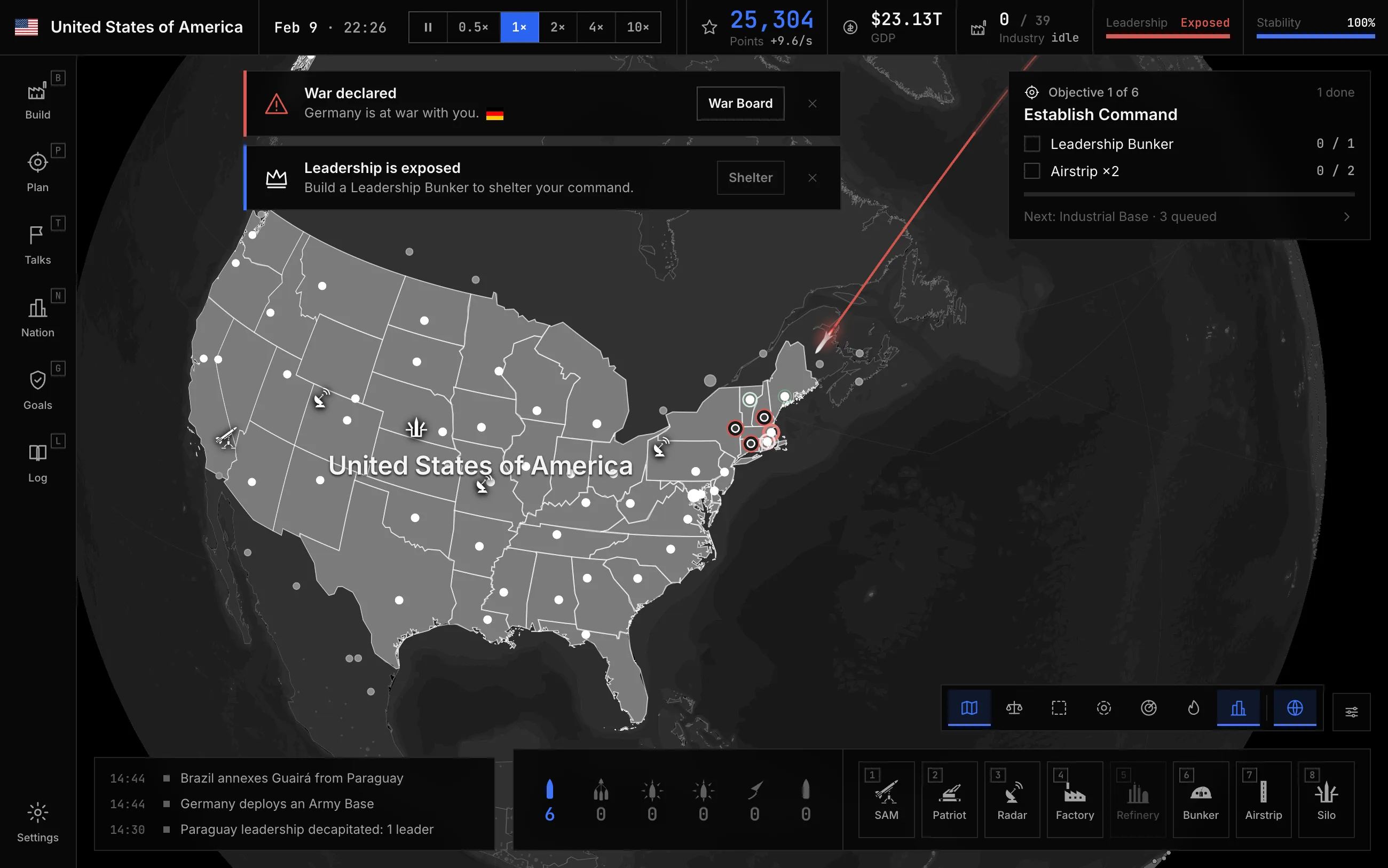
Task: Select Silo in the build bar
Action: pos(1326,799)
